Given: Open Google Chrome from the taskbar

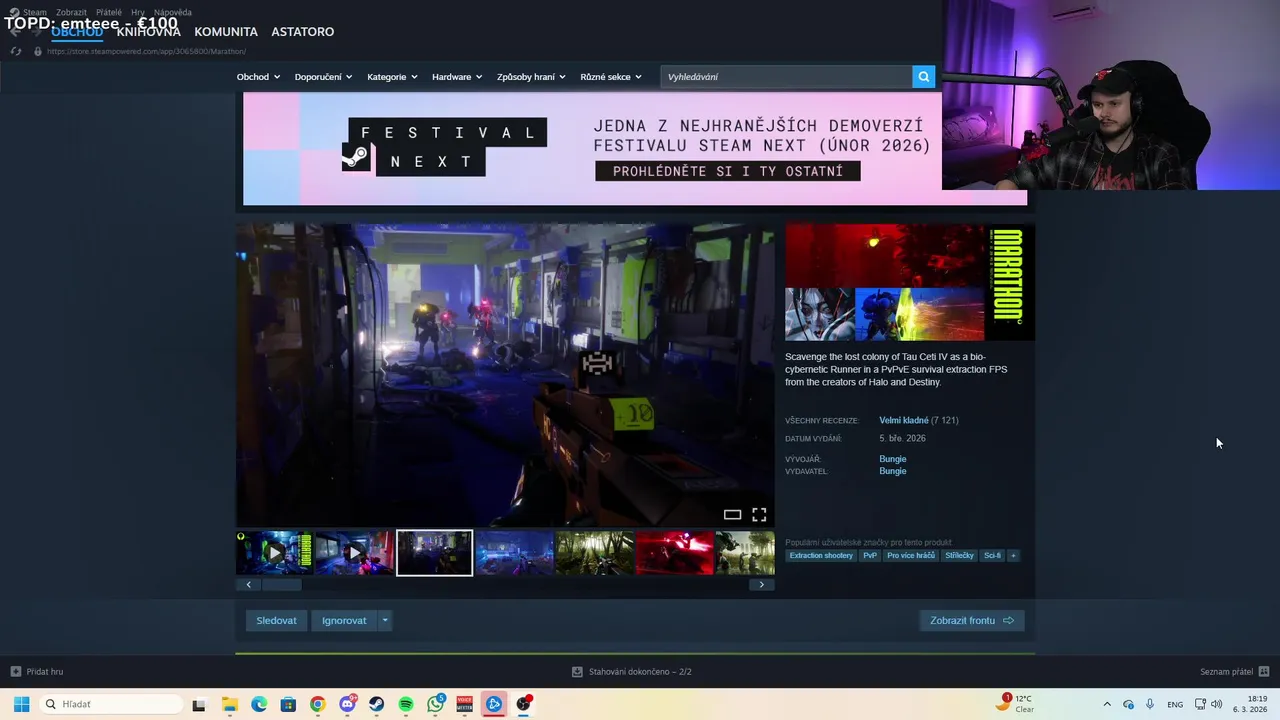Looking at the screenshot, I should click(x=317, y=704).
